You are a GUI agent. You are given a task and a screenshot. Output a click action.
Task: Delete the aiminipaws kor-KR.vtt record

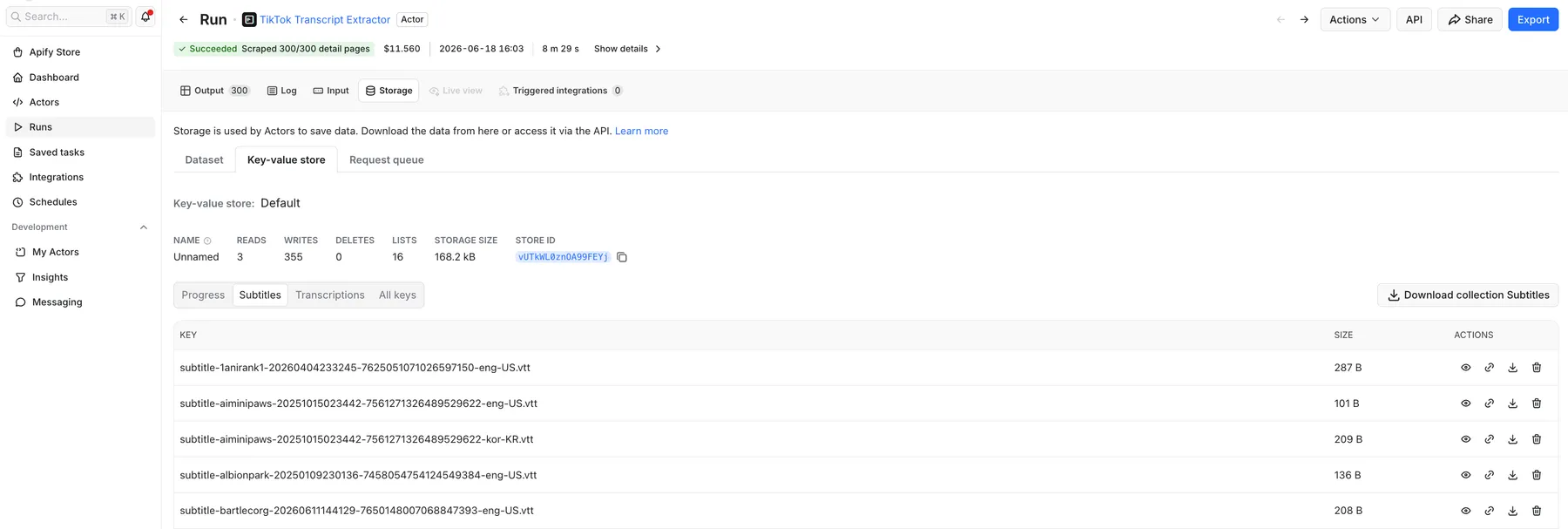click(1537, 439)
